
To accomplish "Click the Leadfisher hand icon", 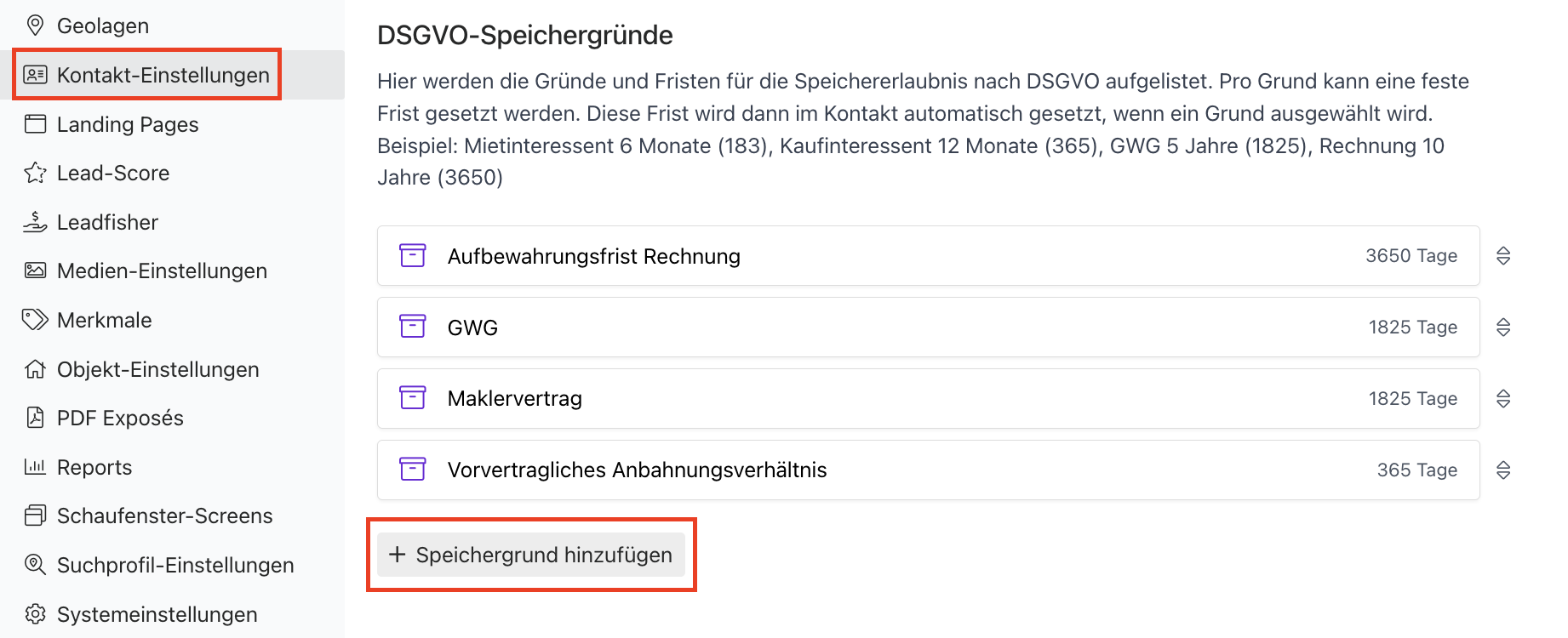I will 35,222.
